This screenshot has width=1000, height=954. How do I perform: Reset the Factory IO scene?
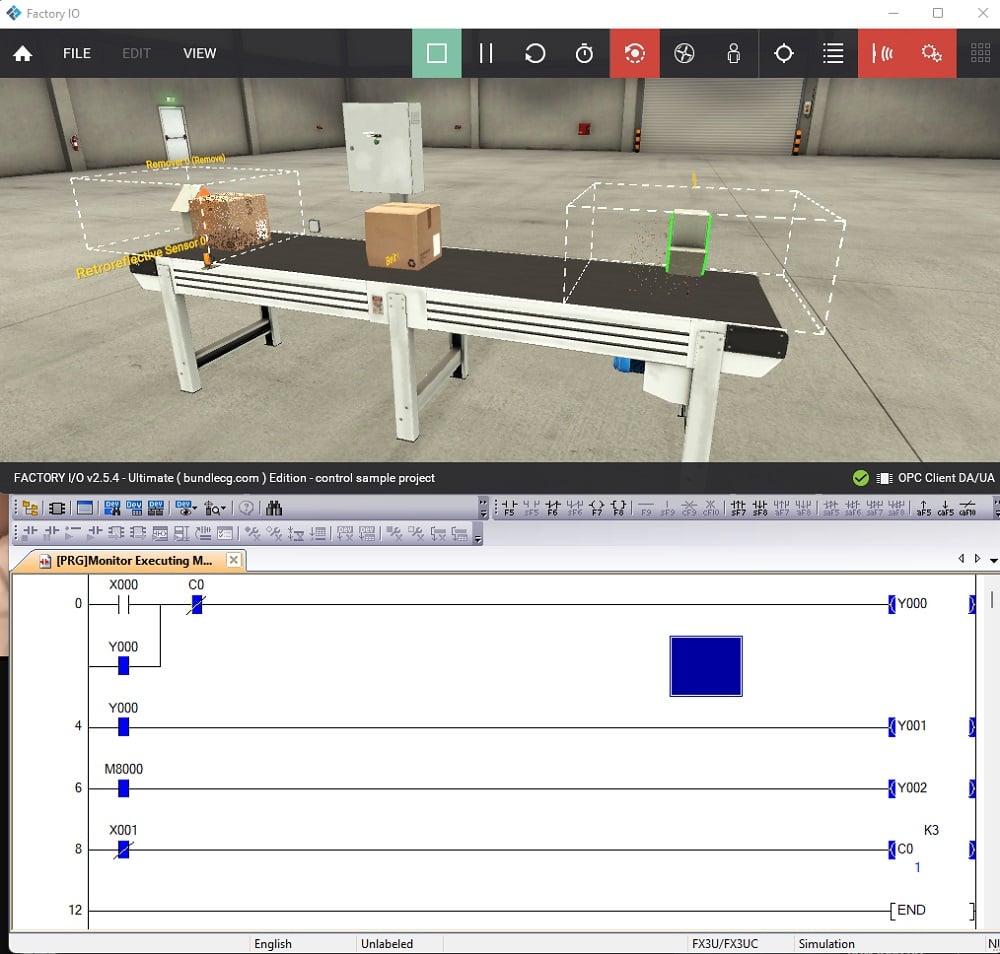point(535,53)
